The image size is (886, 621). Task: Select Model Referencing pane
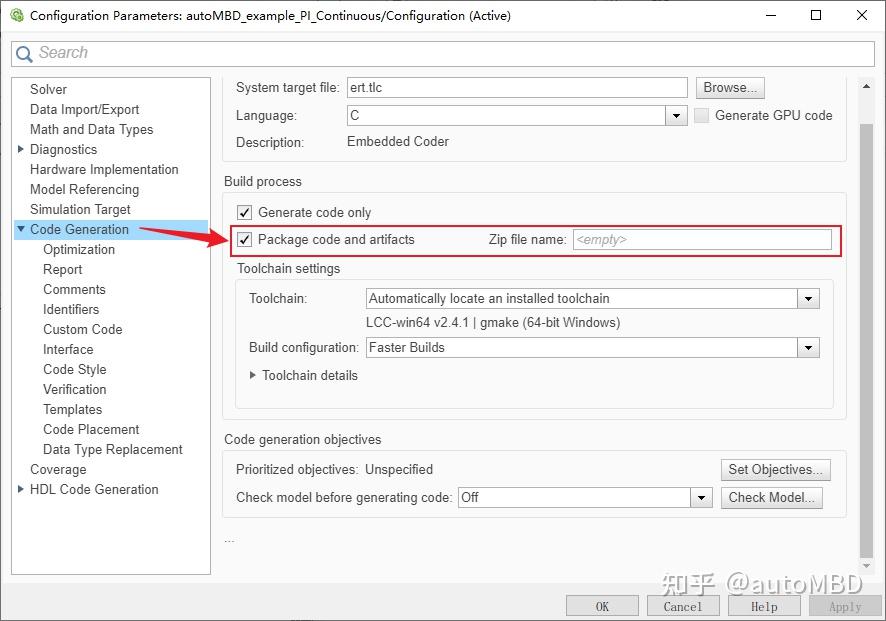click(84, 189)
